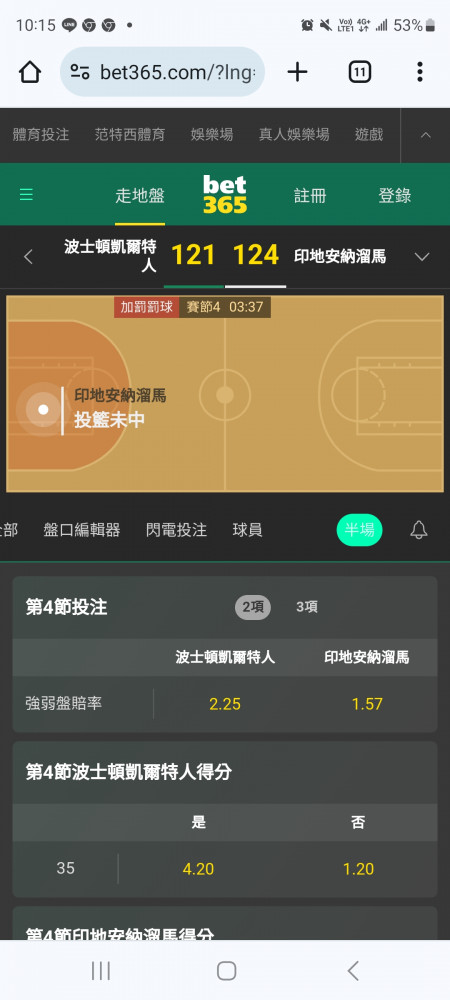Toggle the 半場 pill button

(359, 530)
